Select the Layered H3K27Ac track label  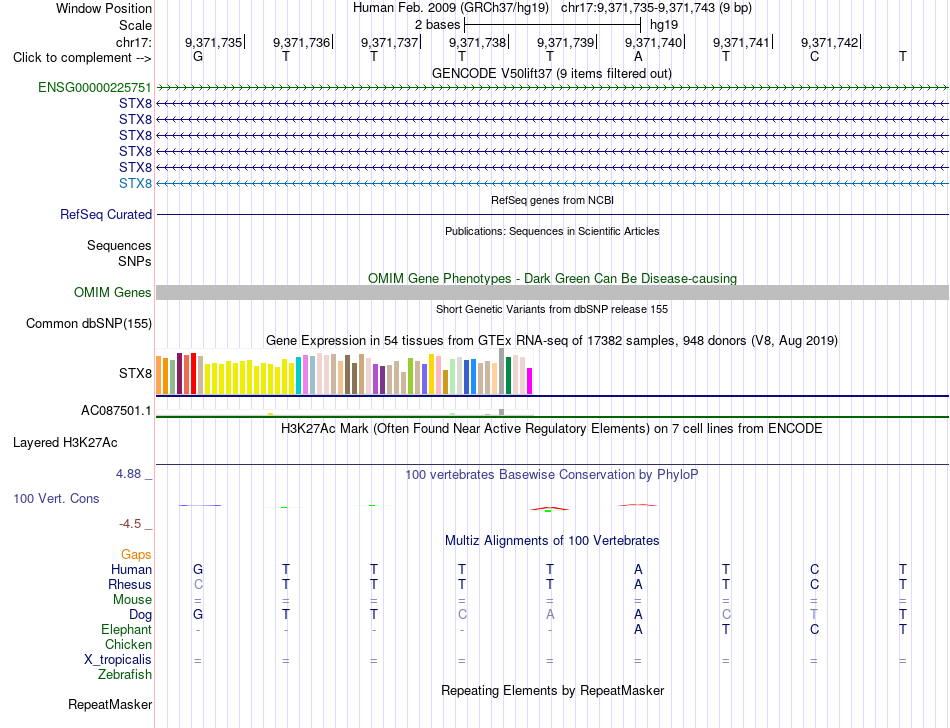pyautogui.click(x=65, y=443)
